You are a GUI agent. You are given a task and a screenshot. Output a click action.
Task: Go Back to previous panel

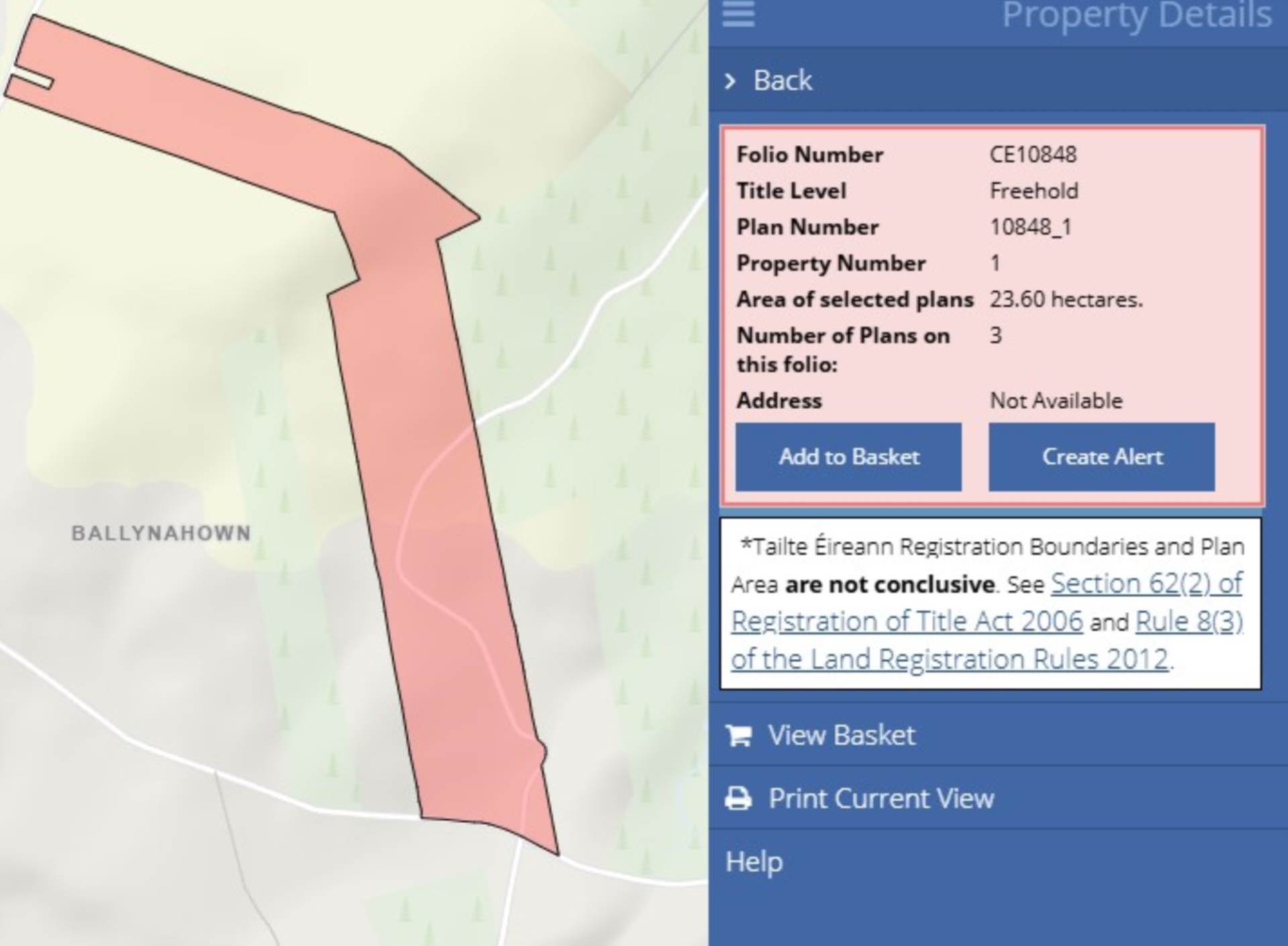tap(782, 81)
